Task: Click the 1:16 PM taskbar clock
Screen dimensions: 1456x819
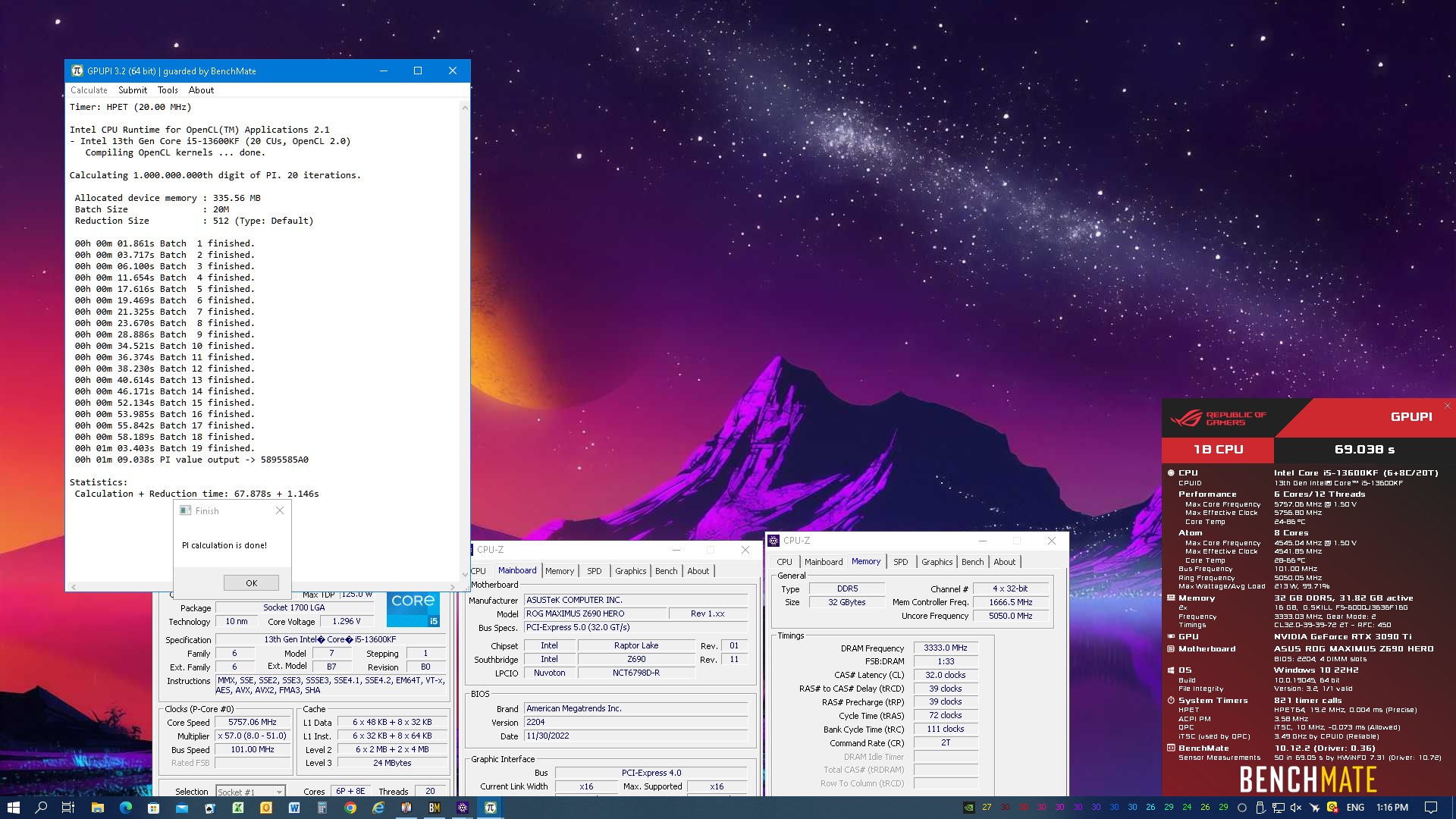Action: tap(1392, 808)
